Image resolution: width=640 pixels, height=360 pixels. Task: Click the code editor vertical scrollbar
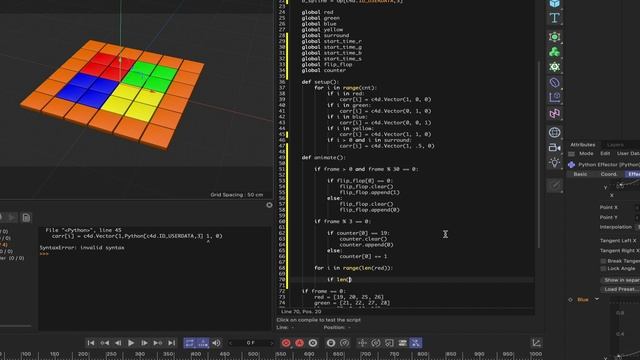[539, 155]
